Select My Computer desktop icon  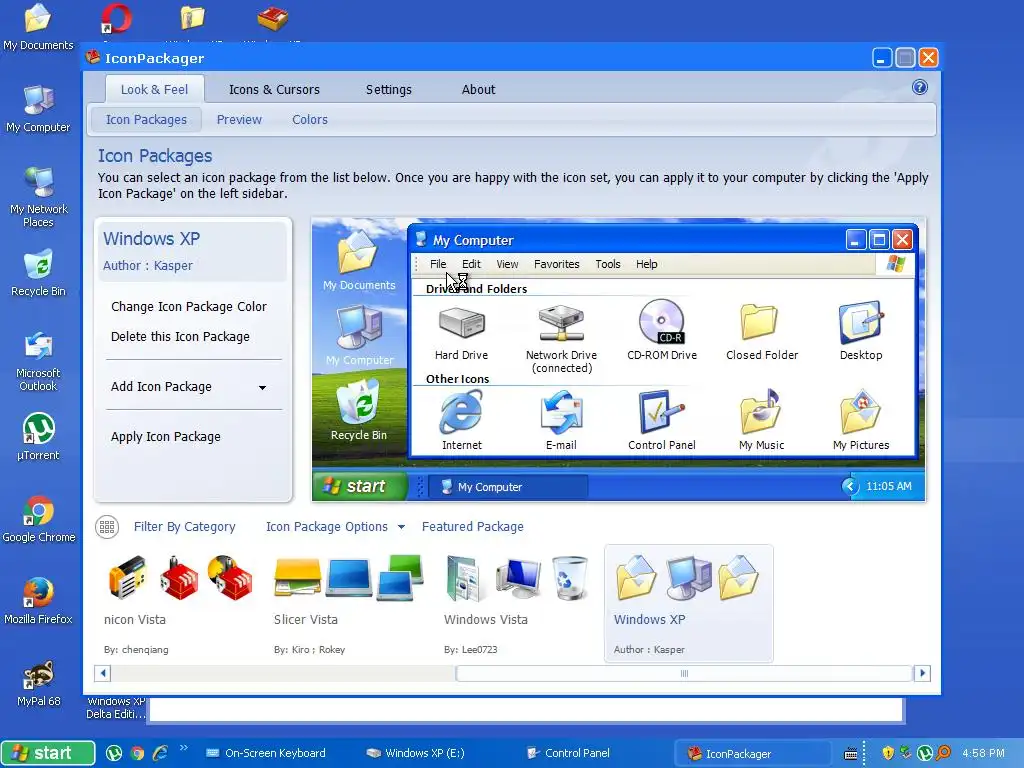tap(38, 109)
